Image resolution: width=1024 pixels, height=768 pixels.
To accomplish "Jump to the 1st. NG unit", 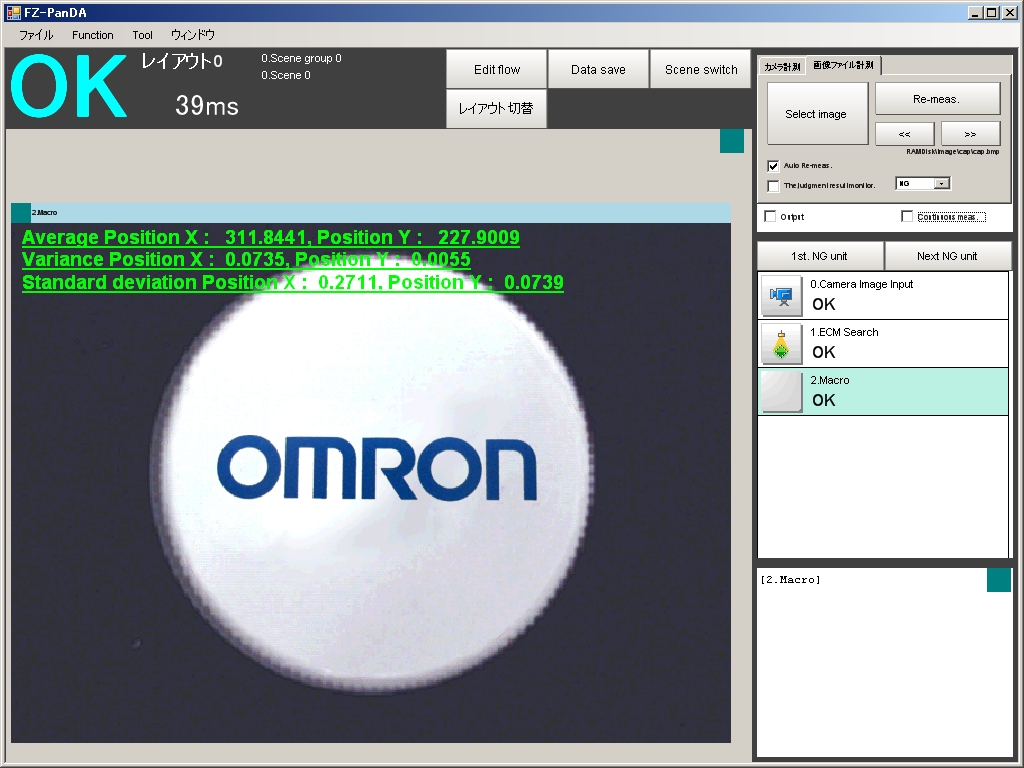I will tap(820, 256).
